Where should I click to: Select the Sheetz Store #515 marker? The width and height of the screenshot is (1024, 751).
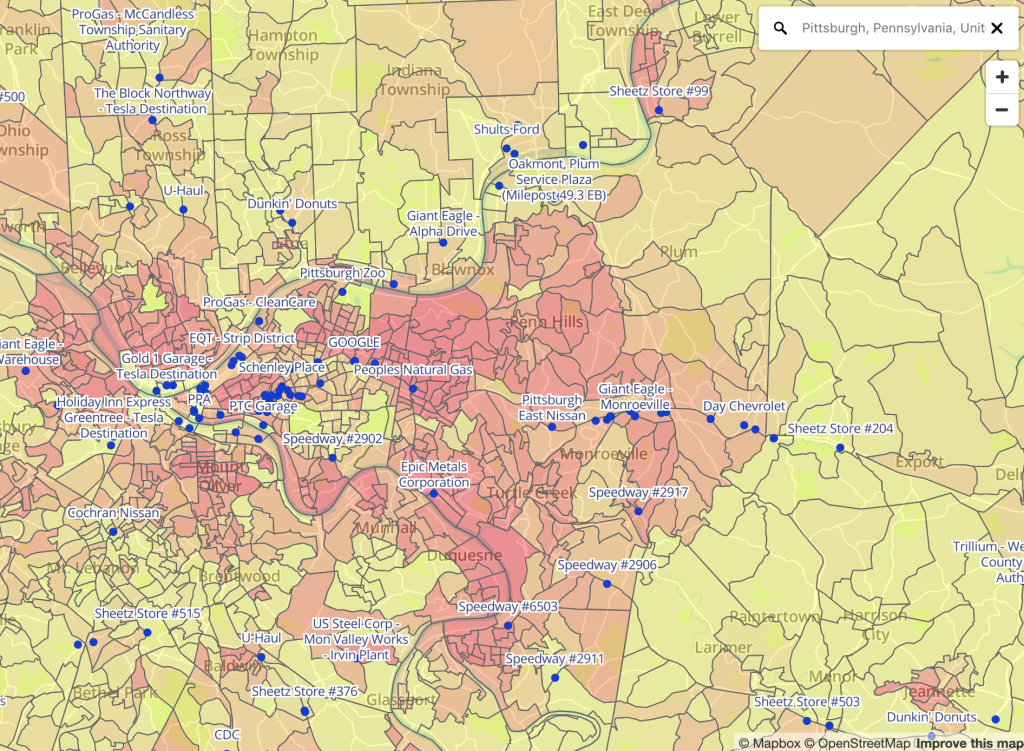147,632
